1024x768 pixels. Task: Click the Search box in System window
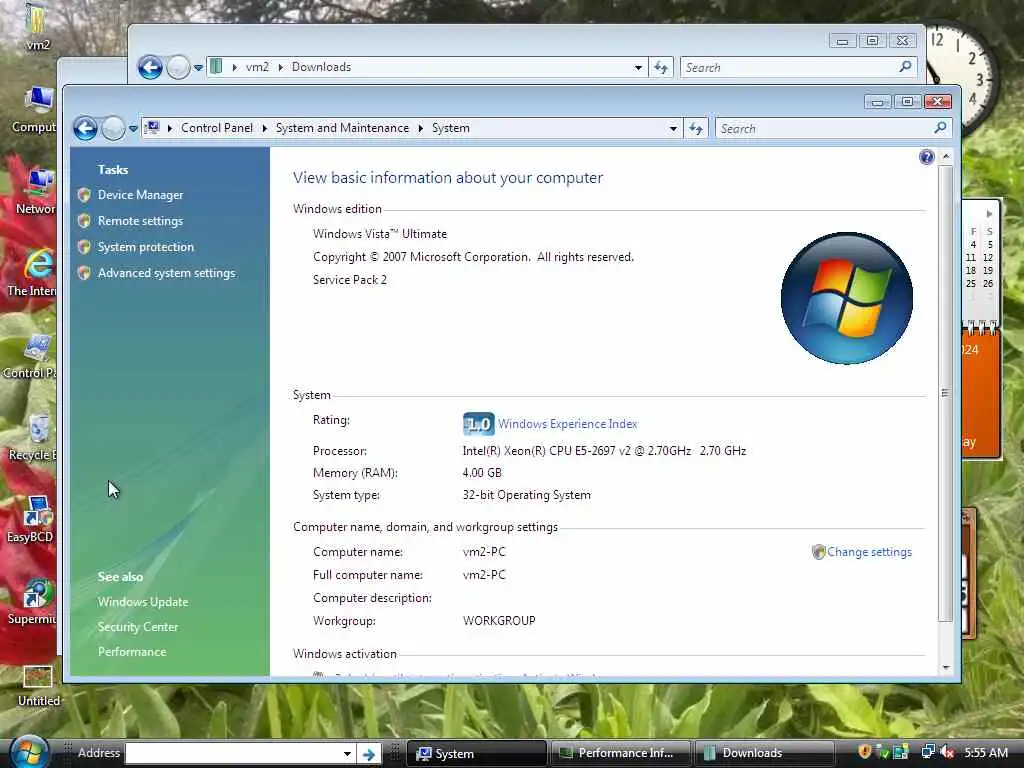823,129
